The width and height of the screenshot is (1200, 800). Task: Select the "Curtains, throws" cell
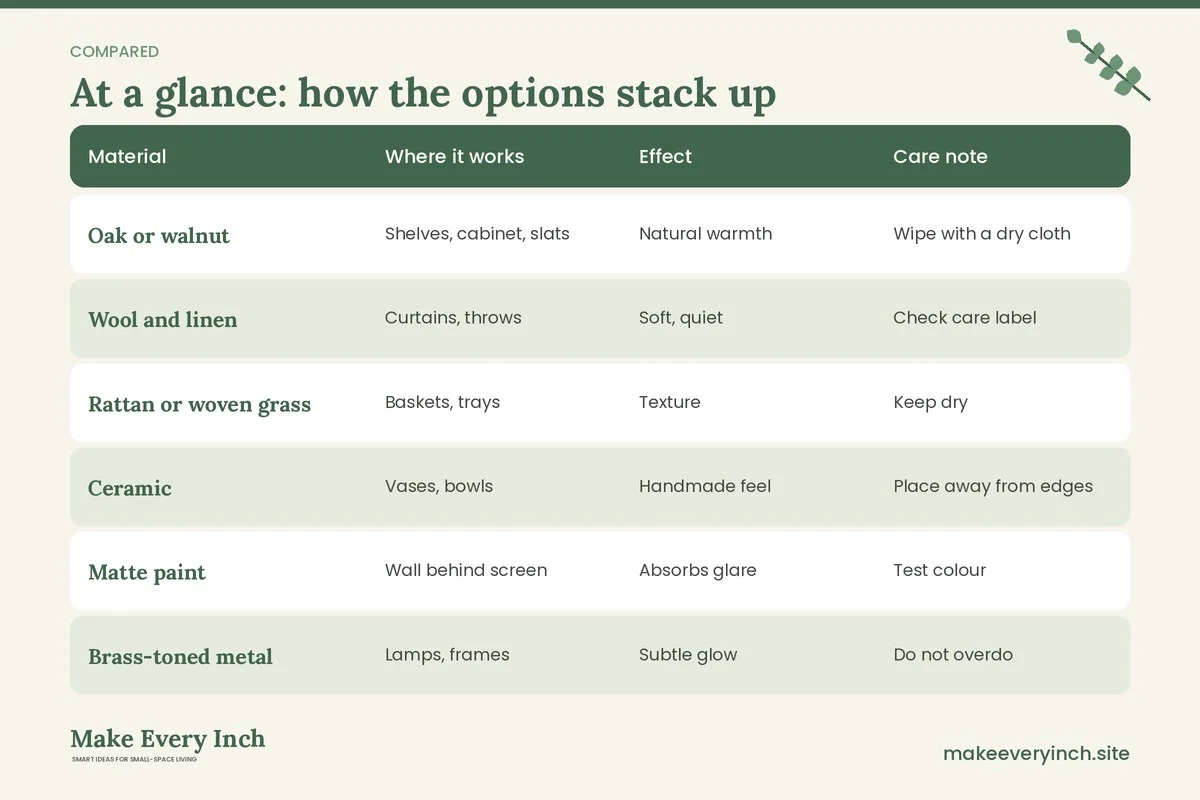pos(453,318)
